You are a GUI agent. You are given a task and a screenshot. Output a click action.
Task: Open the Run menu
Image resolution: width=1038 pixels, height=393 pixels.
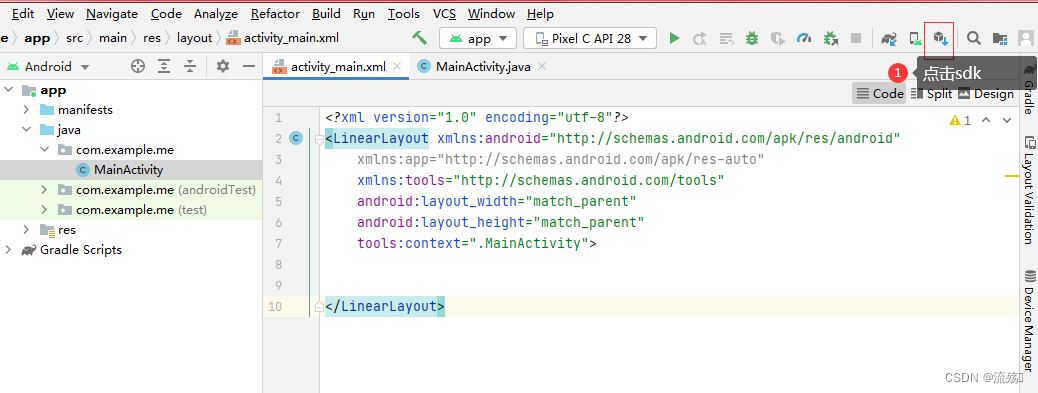(364, 14)
